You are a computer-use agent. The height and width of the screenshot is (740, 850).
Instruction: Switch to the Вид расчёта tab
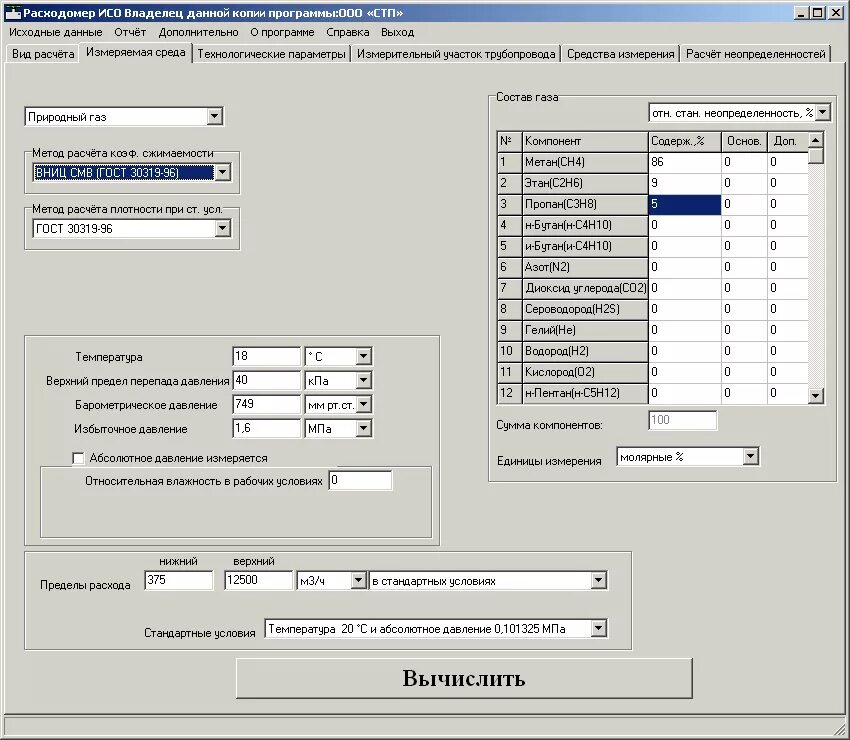point(43,54)
